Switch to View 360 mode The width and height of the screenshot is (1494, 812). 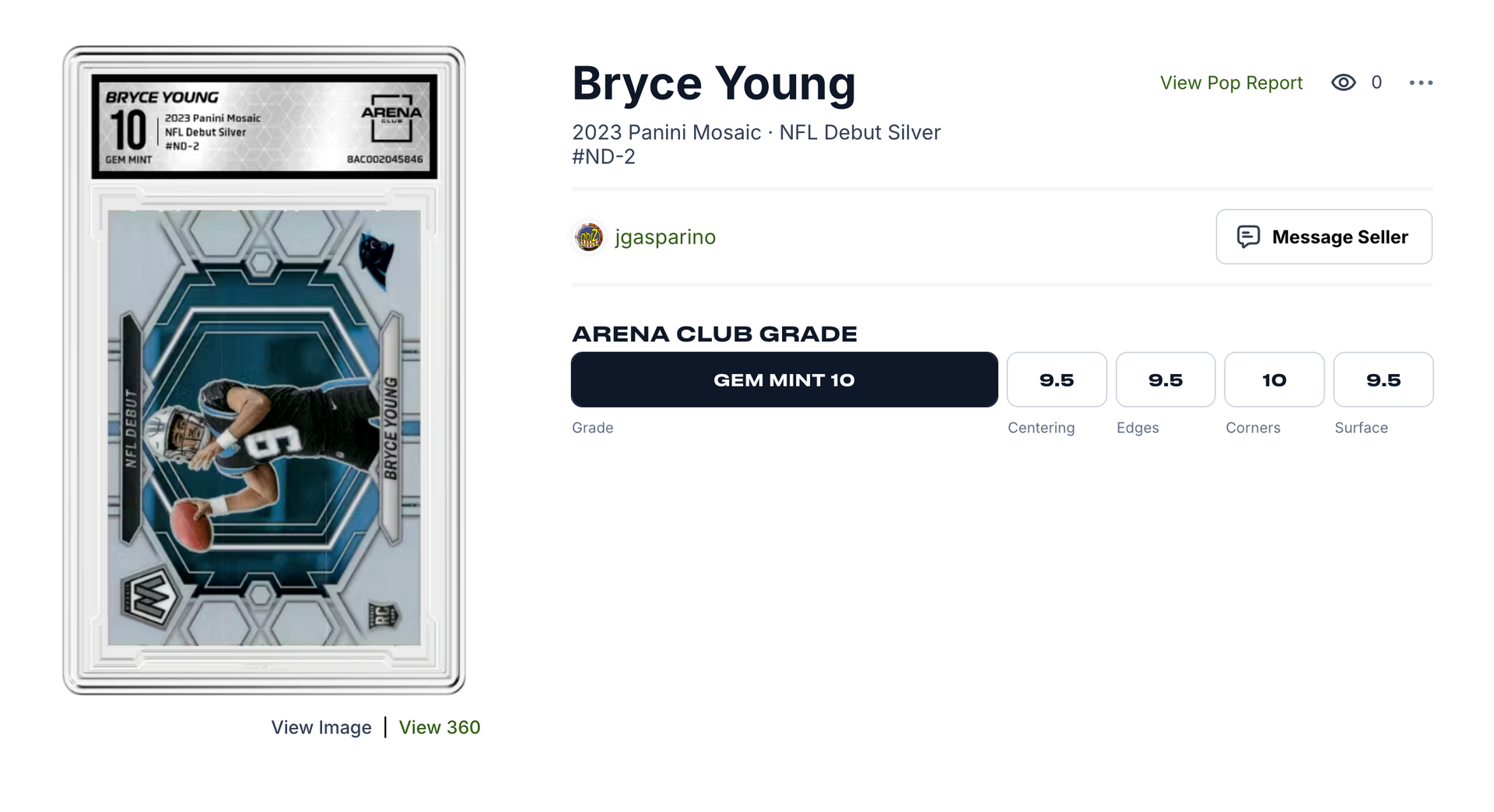[x=440, y=727]
